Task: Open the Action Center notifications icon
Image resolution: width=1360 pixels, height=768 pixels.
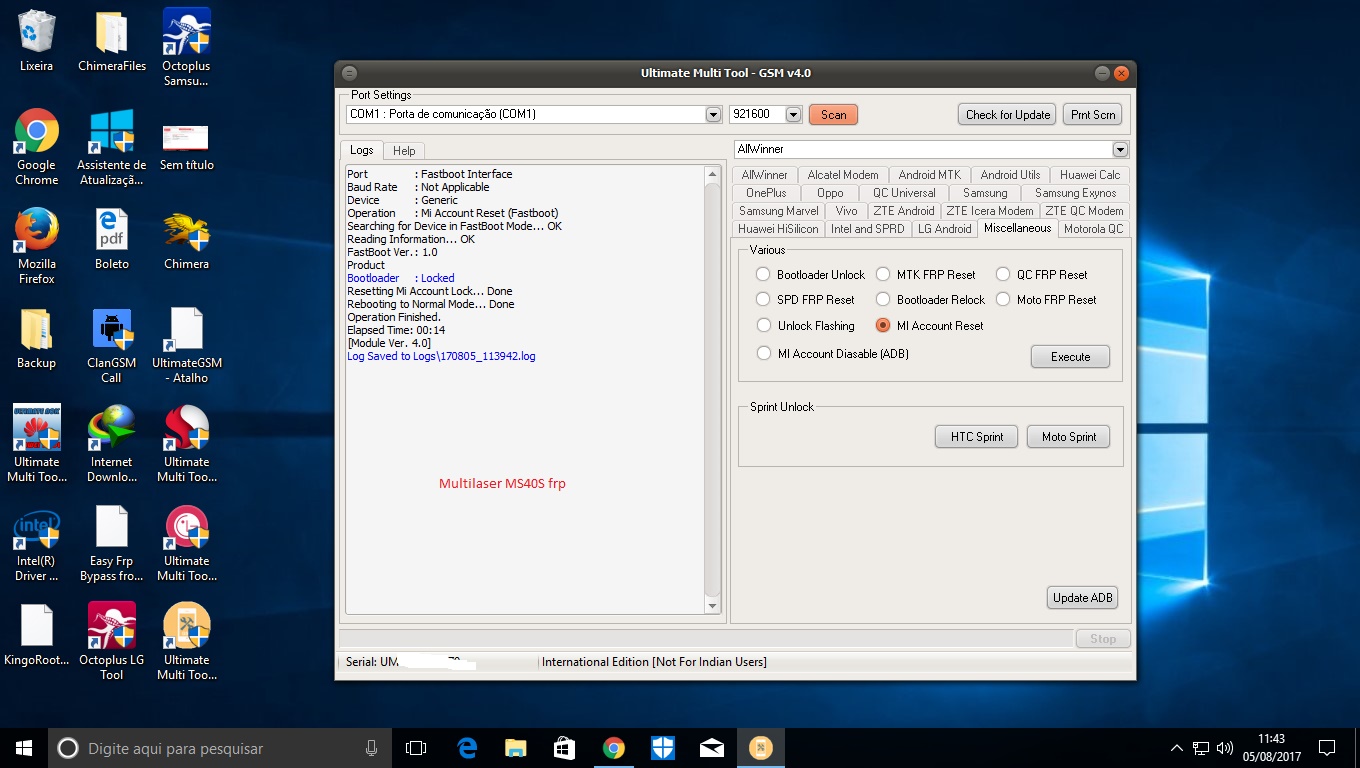Action: [x=1327, y=748]
